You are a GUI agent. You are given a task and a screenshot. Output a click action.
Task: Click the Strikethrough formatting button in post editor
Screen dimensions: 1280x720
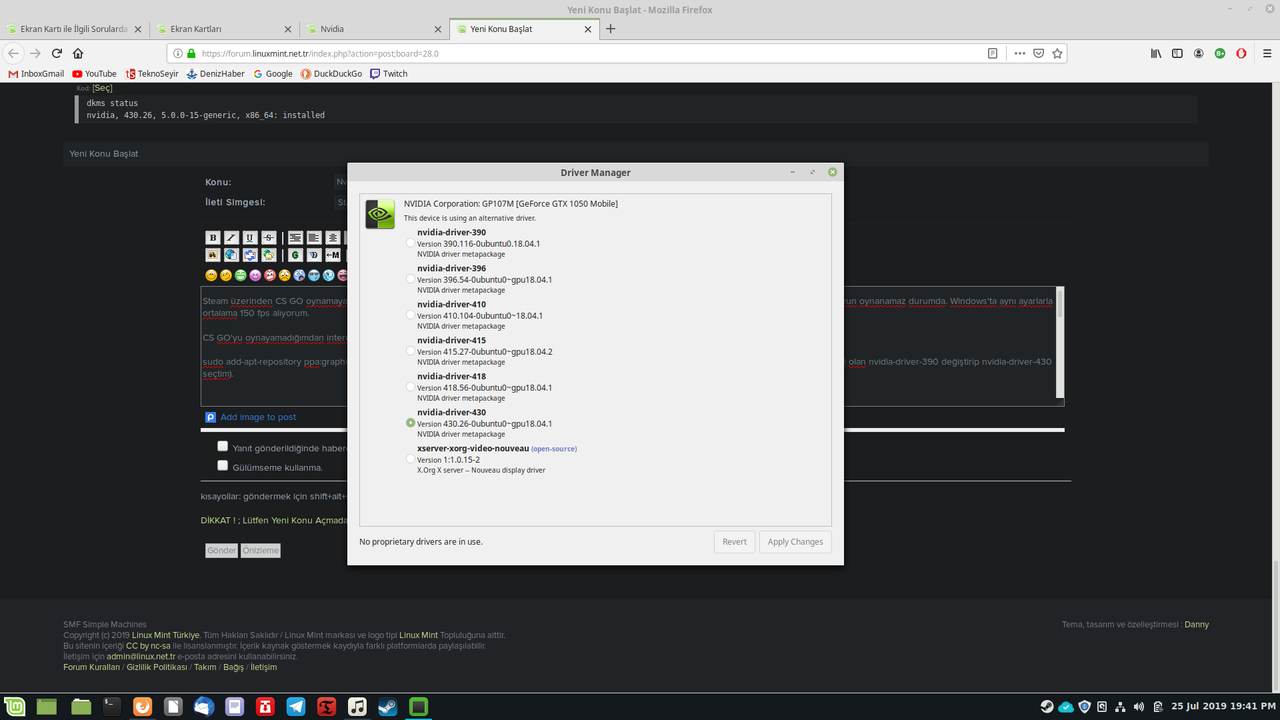(267, 238)
